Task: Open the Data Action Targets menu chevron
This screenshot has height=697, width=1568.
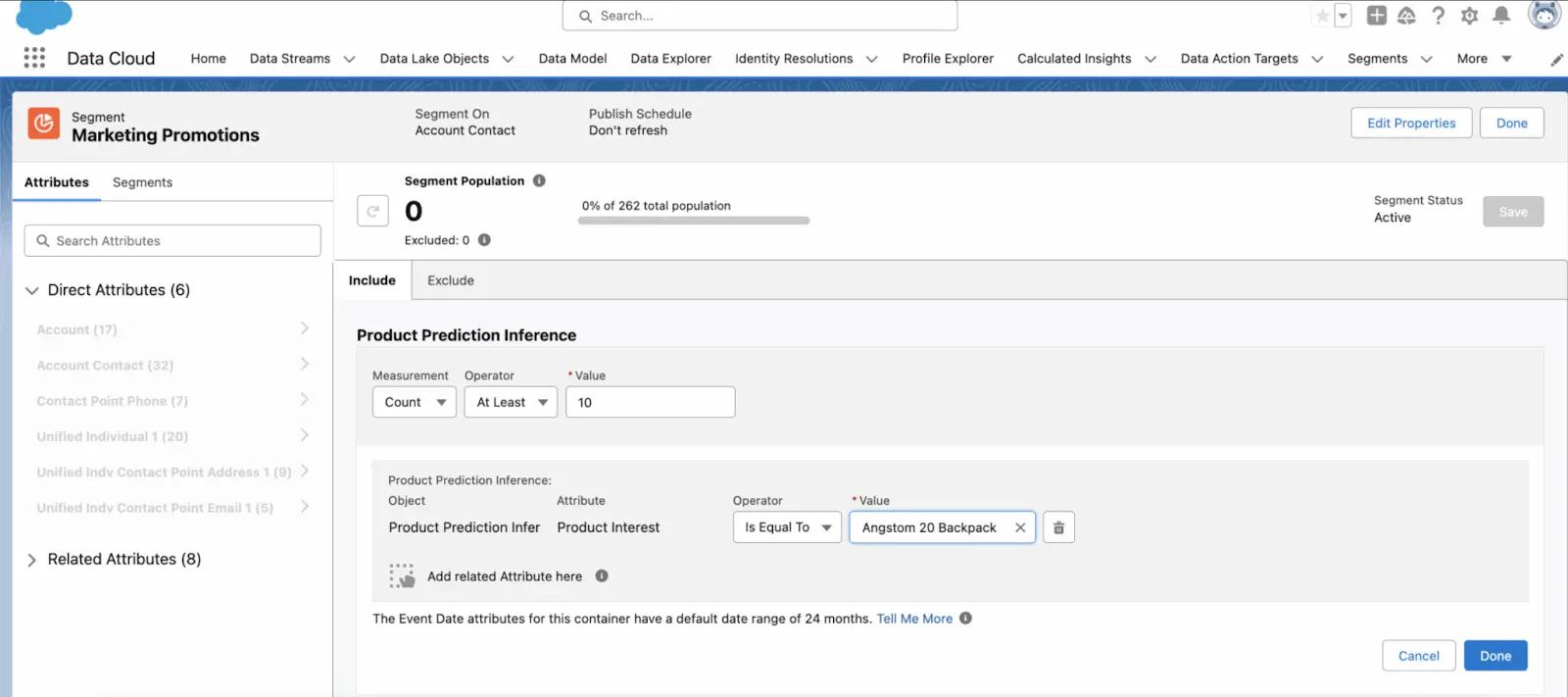Action: [x=1317, y=59]
